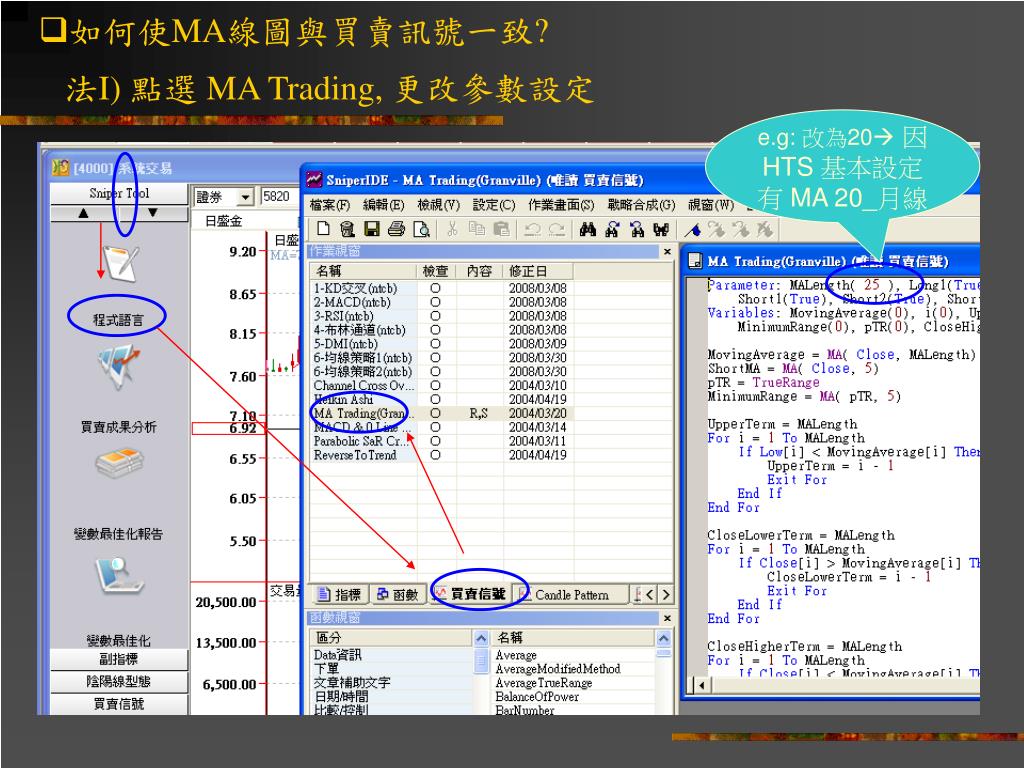
Task: Click the 名稱 function list scroll up arrow
Action: (664, 637)
